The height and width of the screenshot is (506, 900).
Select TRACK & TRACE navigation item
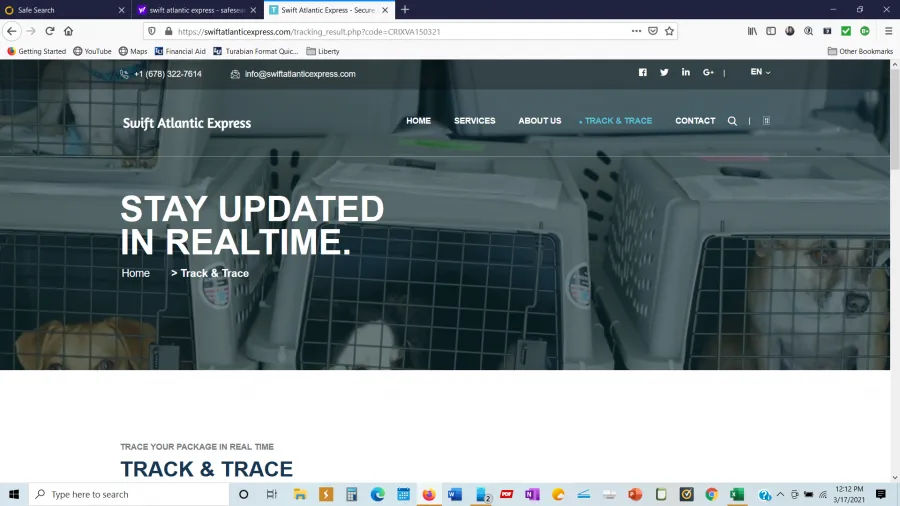(x=618, y=120)
